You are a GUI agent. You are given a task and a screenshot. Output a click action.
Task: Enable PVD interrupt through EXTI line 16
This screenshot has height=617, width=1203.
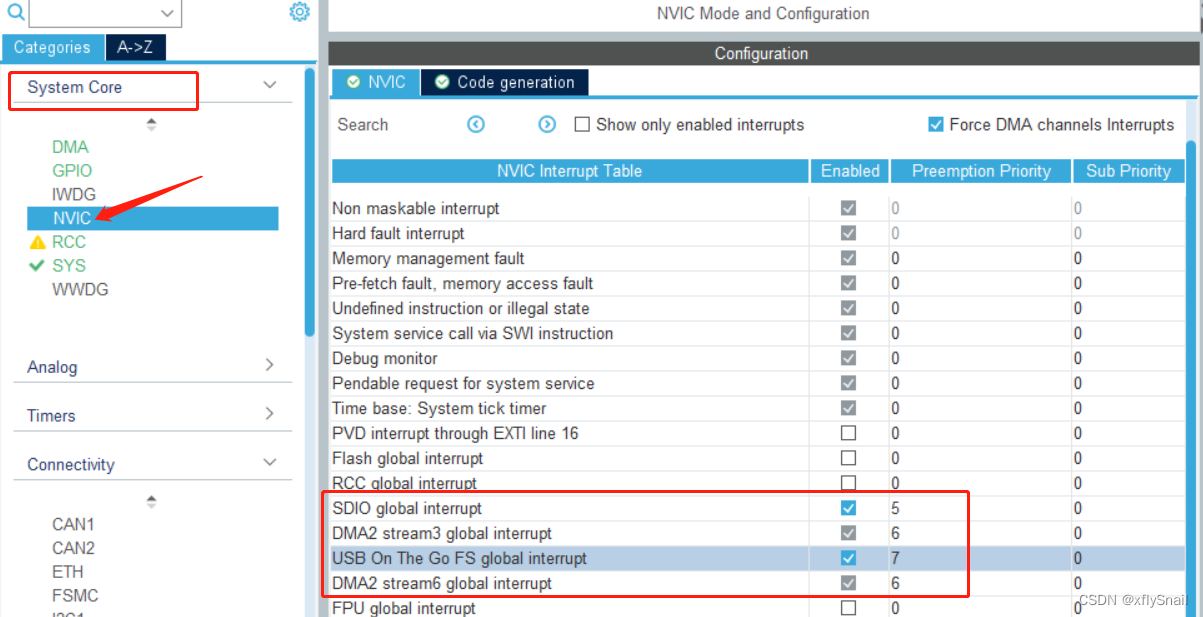pyautogui.click(x=849, y=433)
